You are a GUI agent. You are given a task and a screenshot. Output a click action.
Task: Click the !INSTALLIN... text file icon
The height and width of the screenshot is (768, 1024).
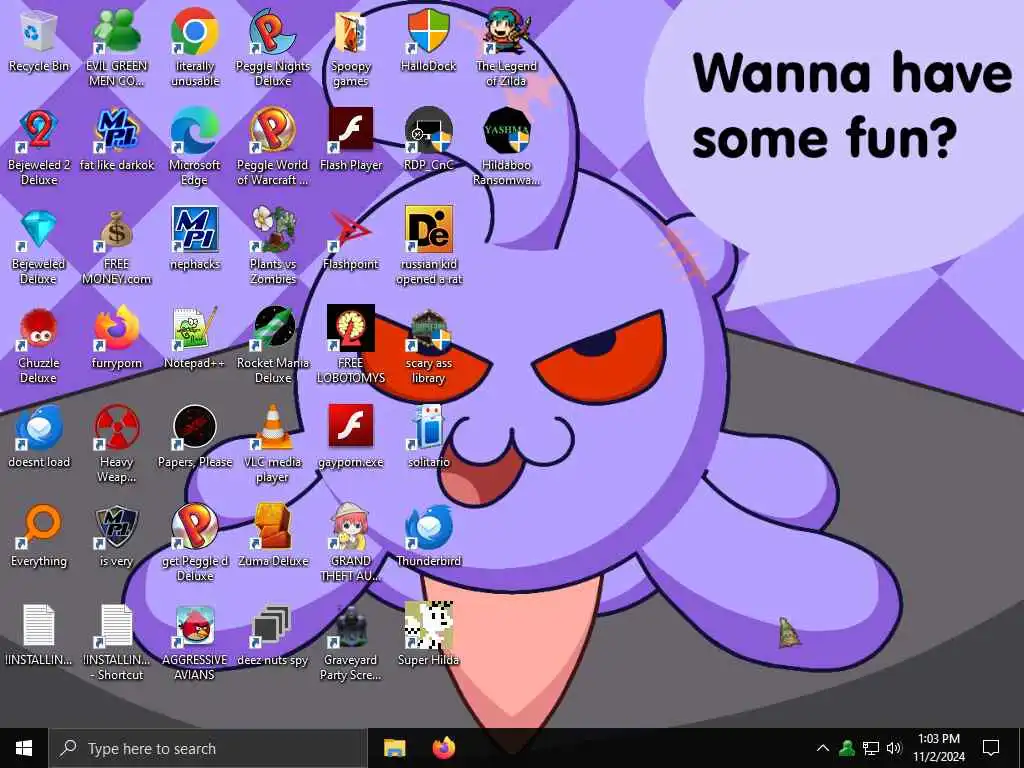pyautogui.click(x=39, y=626)
